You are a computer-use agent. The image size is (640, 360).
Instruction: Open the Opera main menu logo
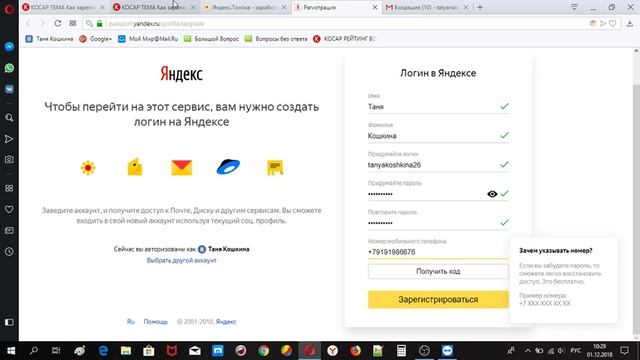click(x=9, y=8)
